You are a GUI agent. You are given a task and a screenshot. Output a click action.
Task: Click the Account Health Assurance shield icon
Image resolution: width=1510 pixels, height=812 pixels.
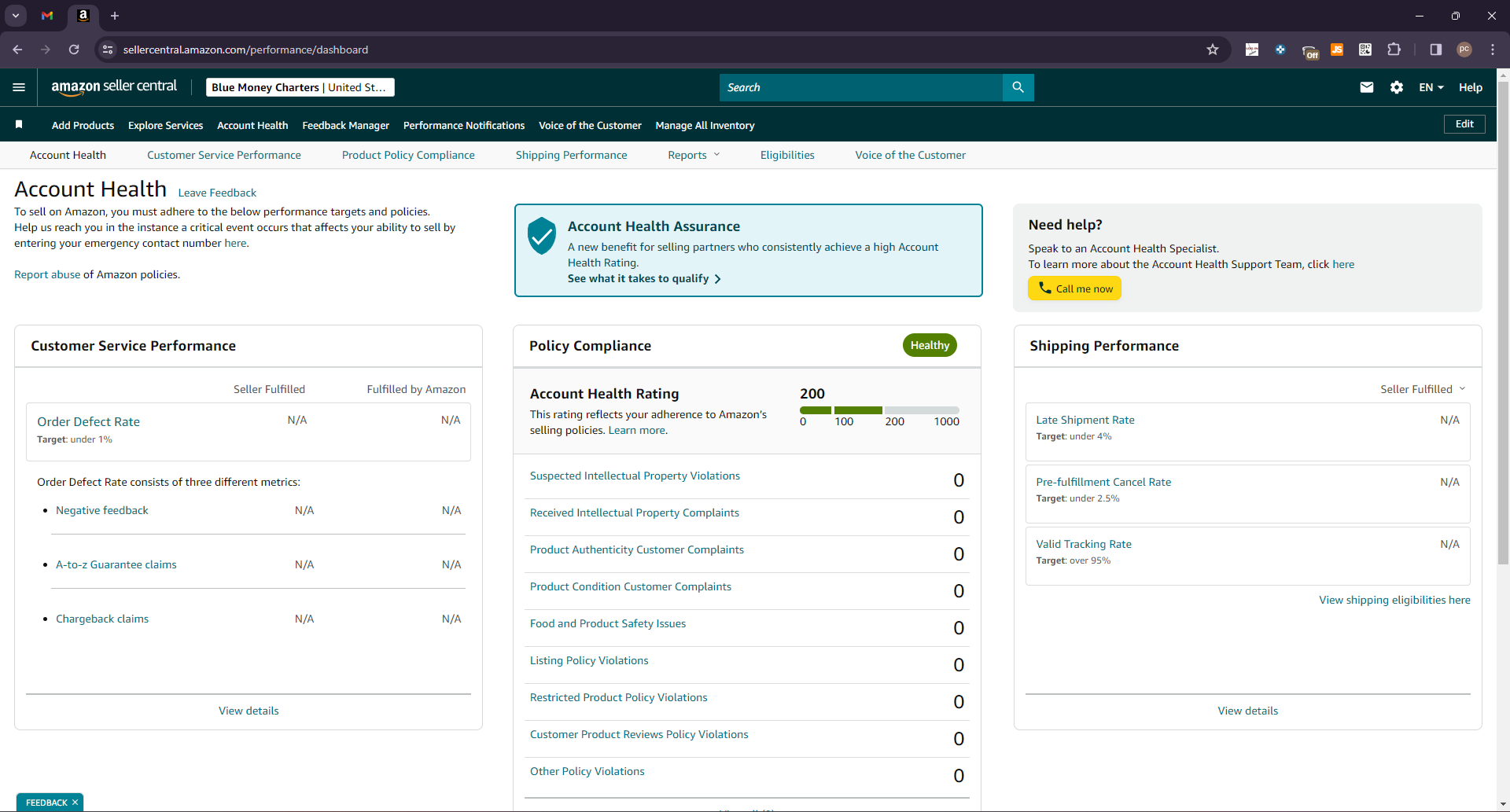542,236
